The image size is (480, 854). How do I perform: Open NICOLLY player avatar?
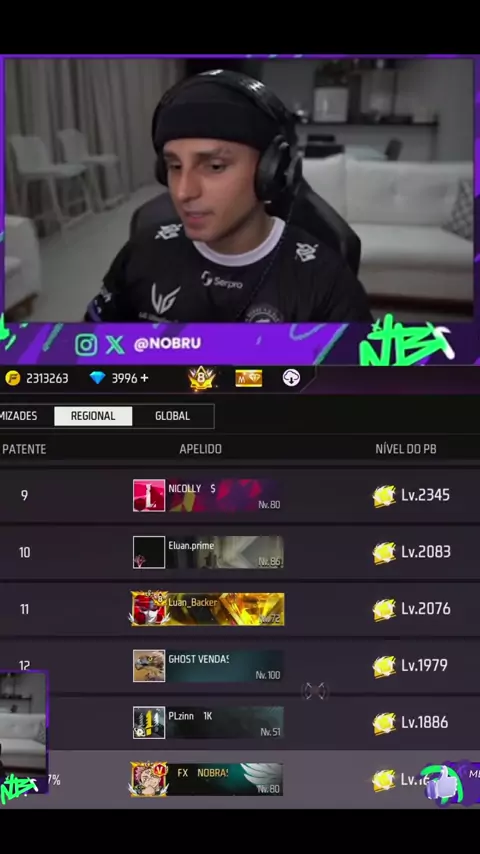[x=149, y=496]
